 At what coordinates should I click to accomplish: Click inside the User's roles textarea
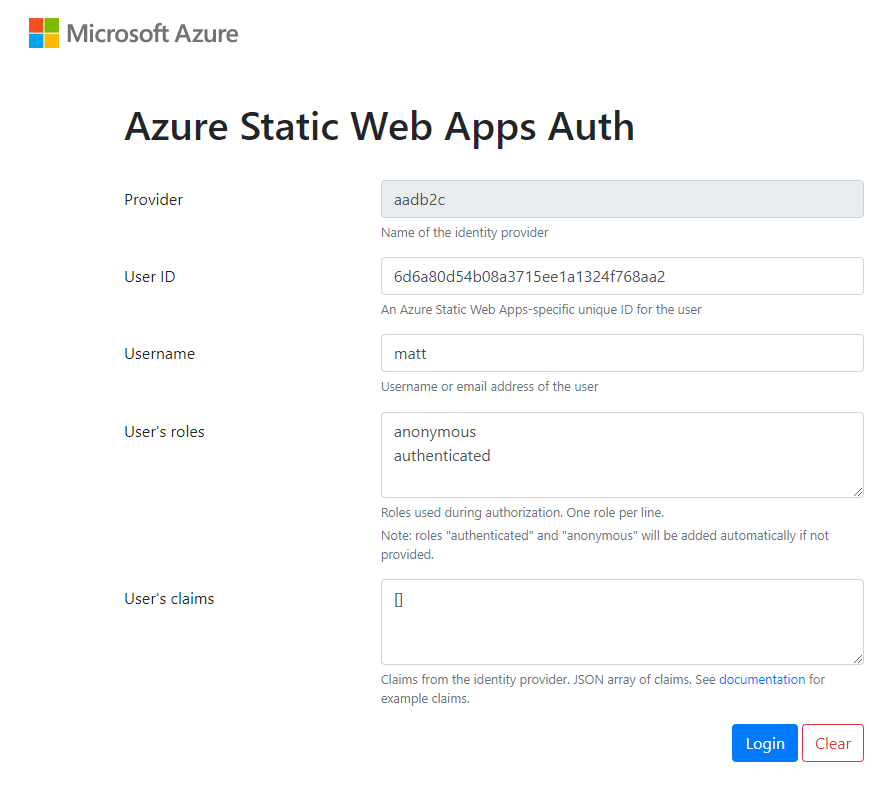pos(622,455)
